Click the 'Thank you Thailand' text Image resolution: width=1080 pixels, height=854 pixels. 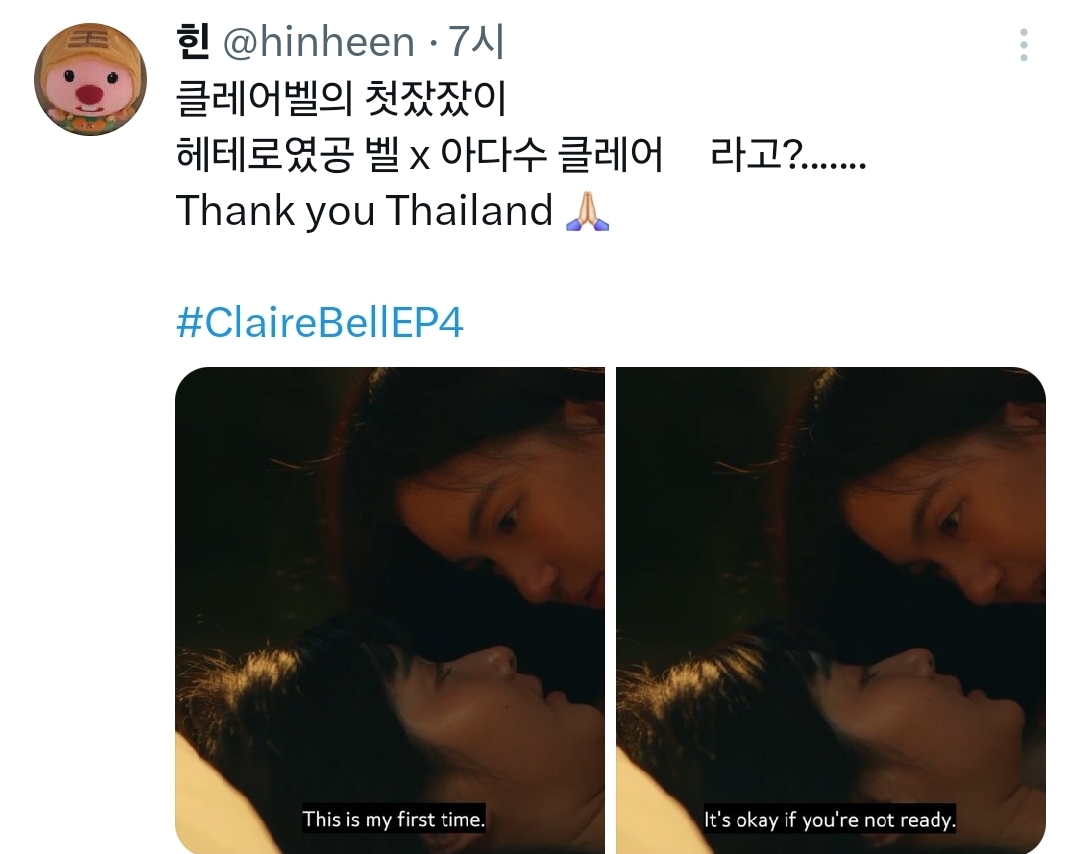point(364,211)
